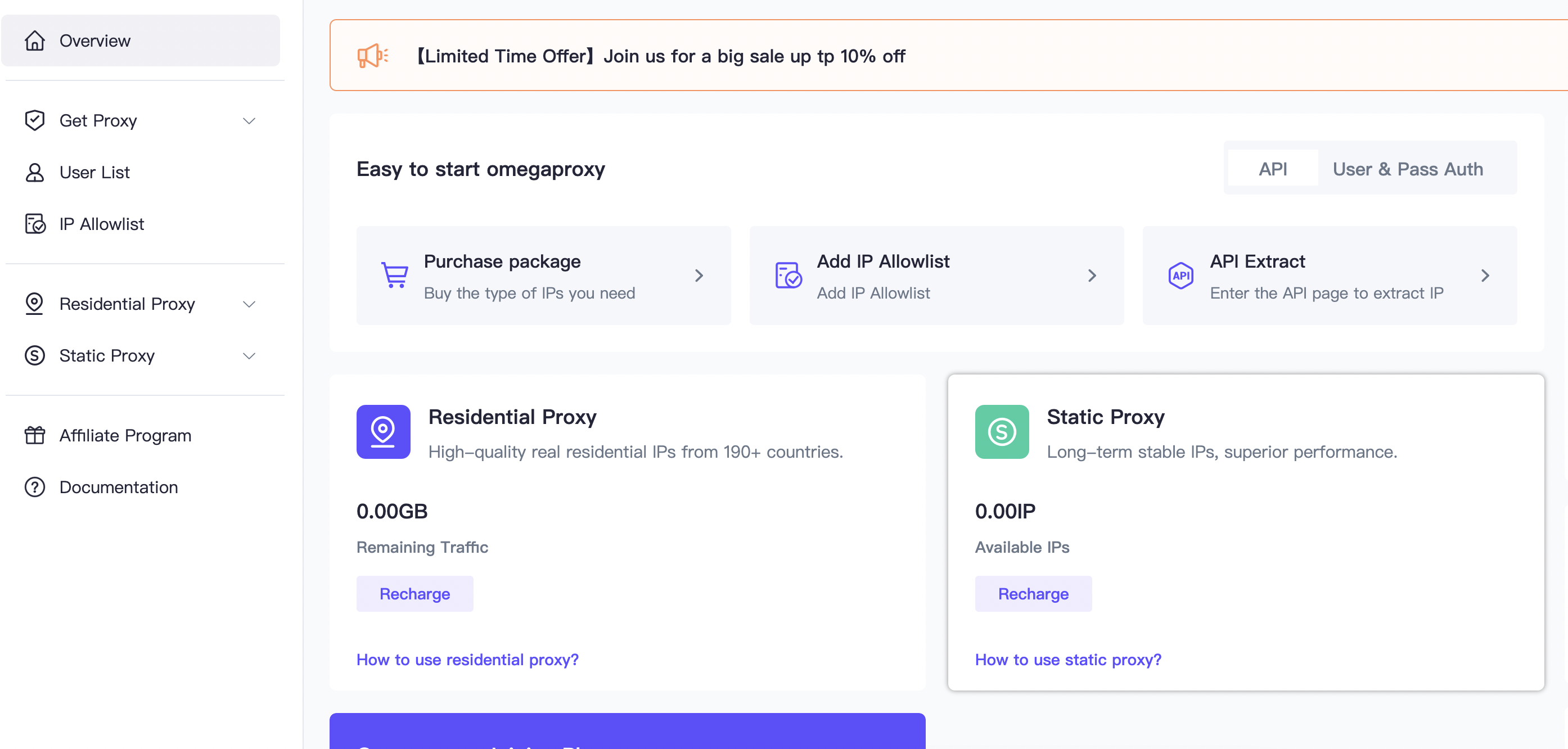Switch to User & Pass Auth tab
Viewport: 1568px width, 749px height.
point(1407,169)
